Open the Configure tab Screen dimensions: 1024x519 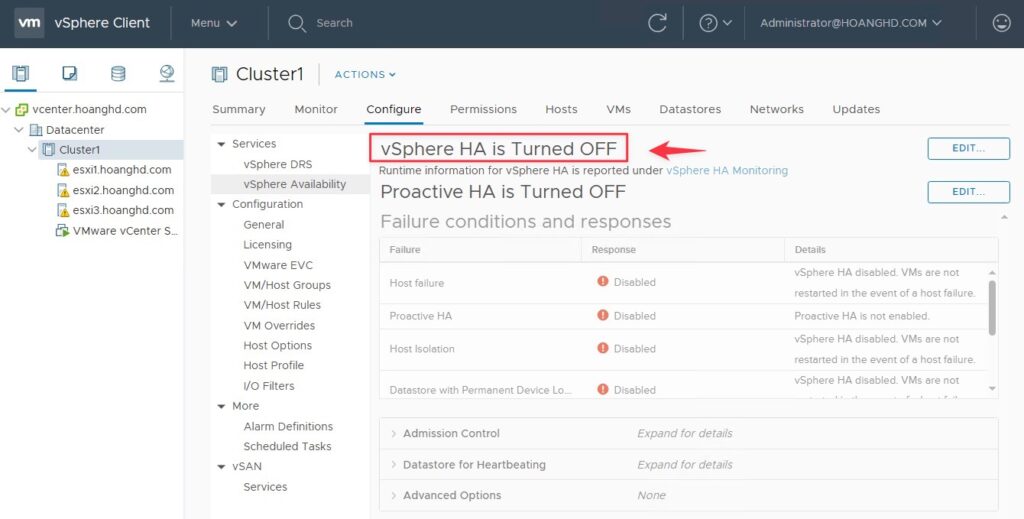[394, 110]
